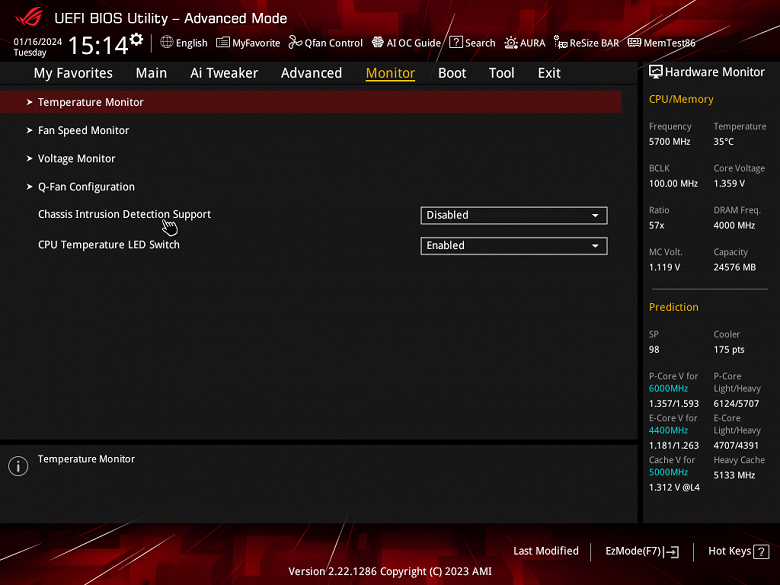Open AURA lighting icon

point(511,43)
